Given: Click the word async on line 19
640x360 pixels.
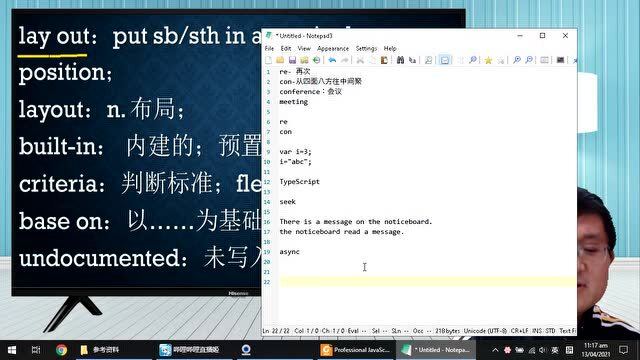Looking at the screenshot, I should tap(289, 252).
